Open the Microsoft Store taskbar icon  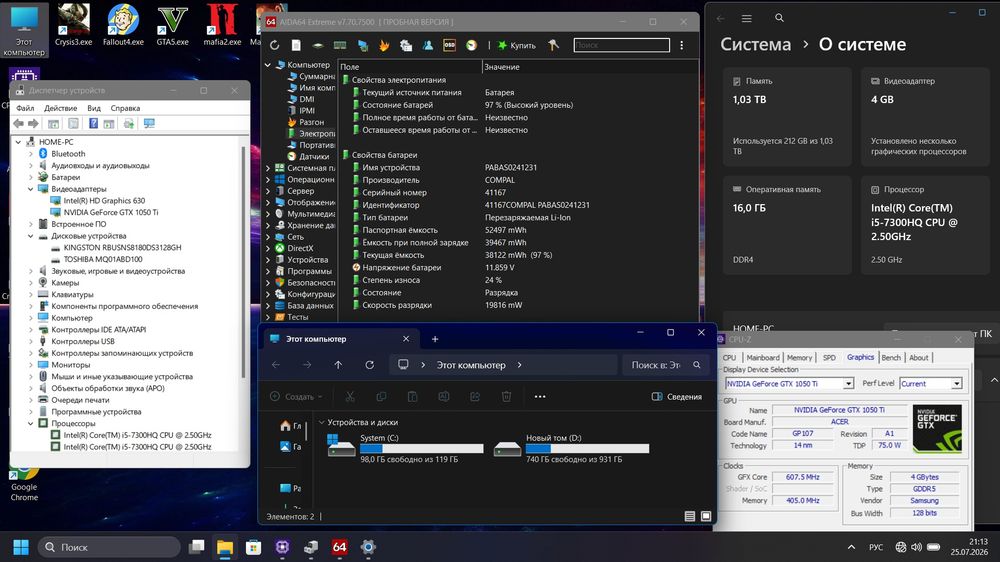pyautogui.click(x=253, y=547)
